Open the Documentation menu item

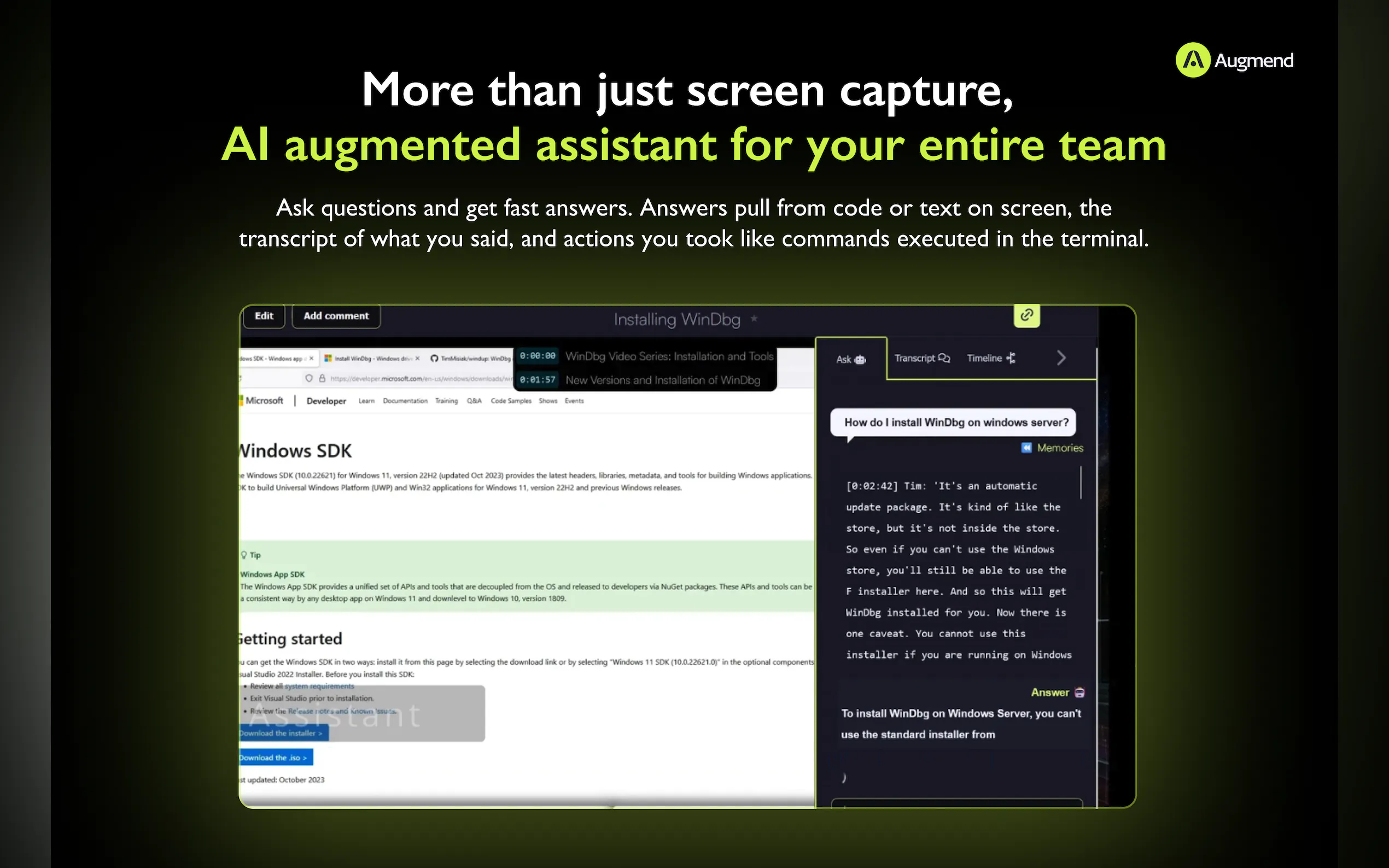(405, 401)
